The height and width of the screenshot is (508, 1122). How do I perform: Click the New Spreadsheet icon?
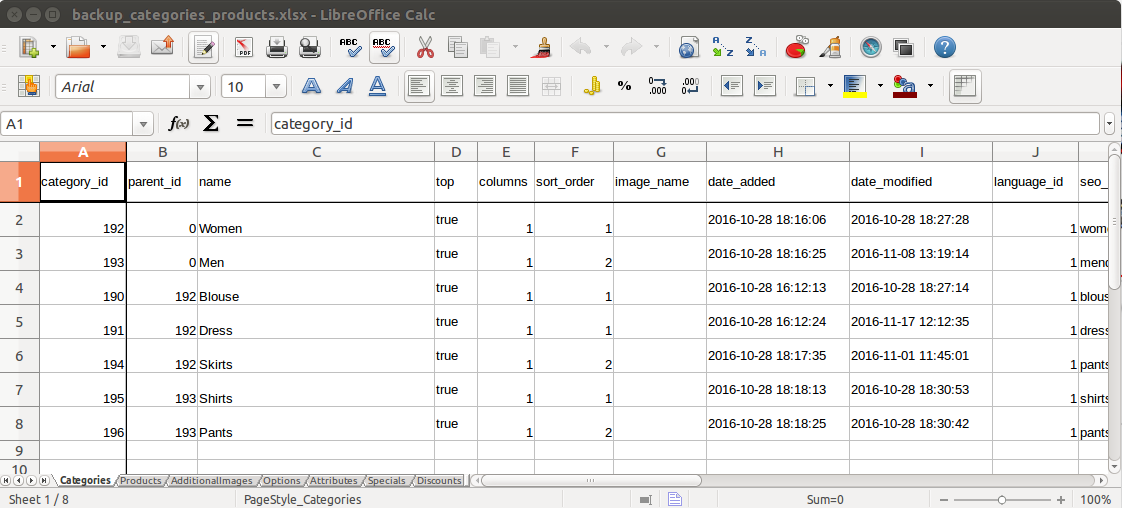[x=29, y=47]
